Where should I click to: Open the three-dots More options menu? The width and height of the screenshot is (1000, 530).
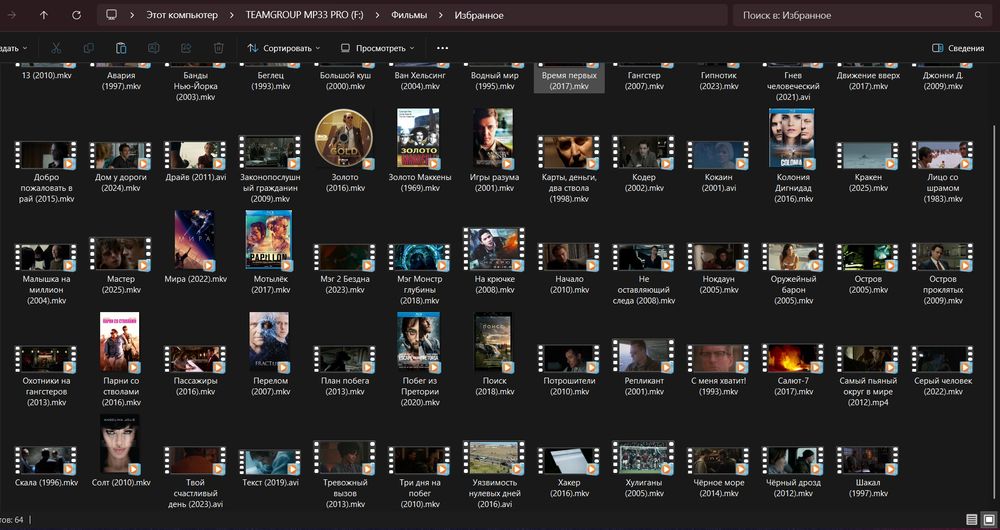[x=442, y=48]
